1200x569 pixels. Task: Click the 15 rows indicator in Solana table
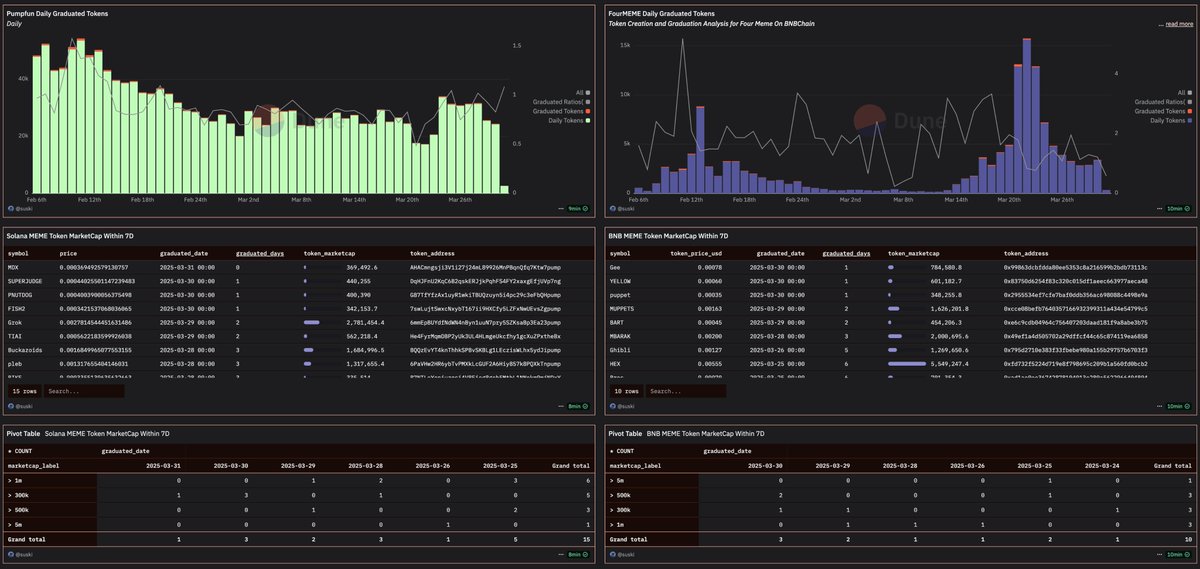pos(23,391)
